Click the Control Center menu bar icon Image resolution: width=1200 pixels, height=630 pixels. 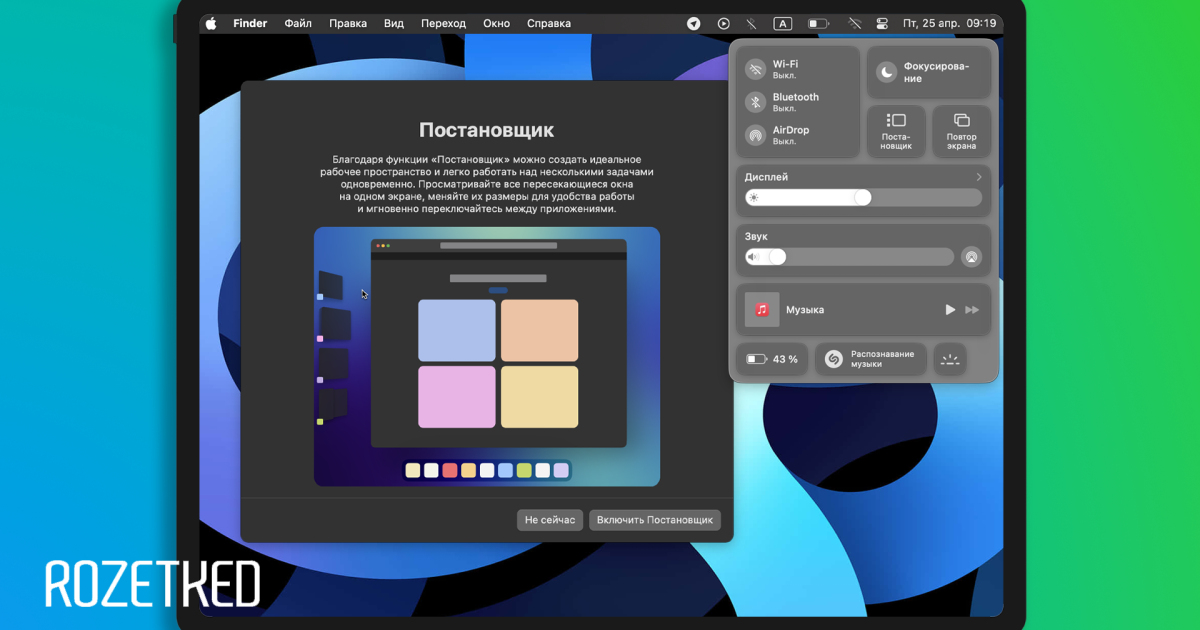pos(882,23)
